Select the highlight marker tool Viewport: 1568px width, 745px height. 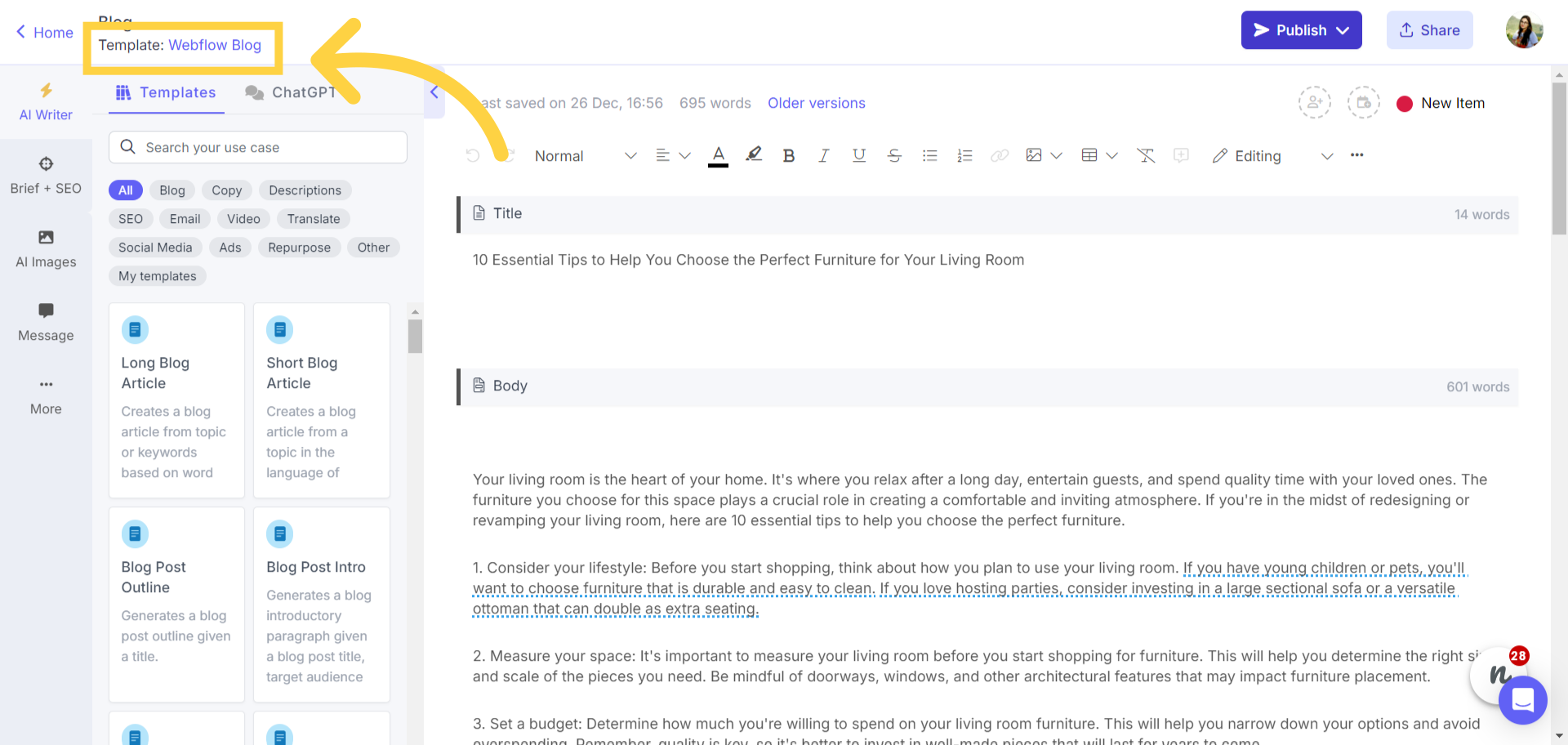click(x=754, y=154)
